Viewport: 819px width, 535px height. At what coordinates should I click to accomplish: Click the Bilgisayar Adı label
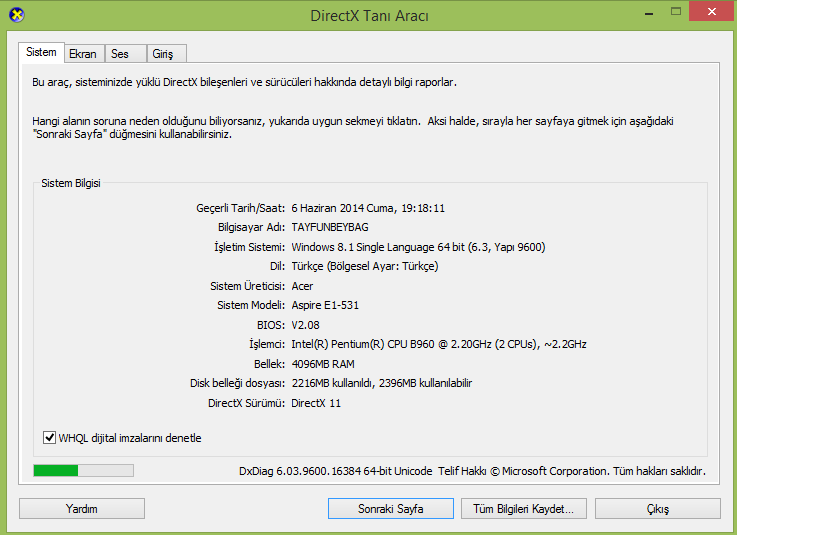click(x=252, y=227)
